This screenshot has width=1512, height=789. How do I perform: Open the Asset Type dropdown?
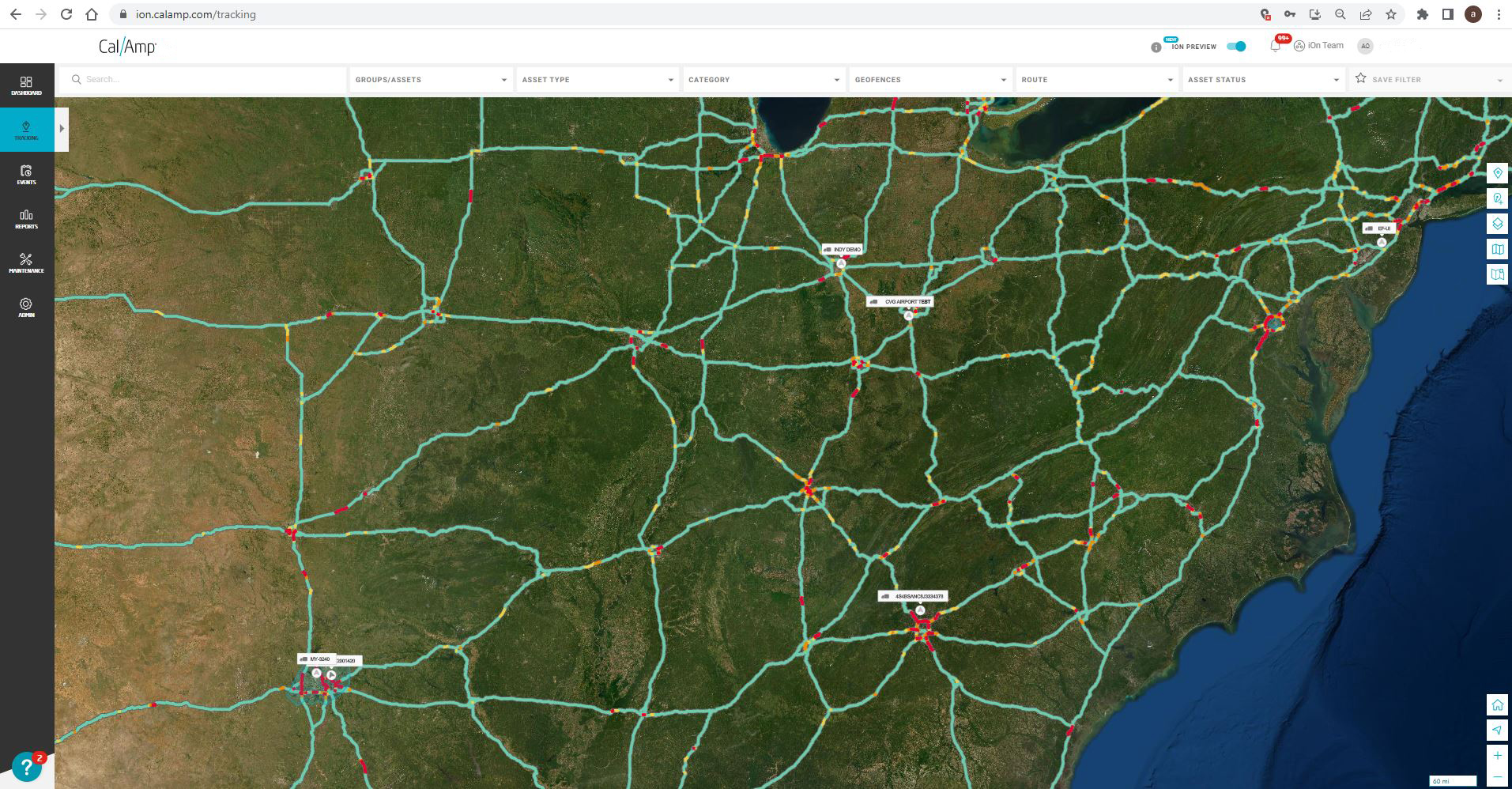(x=598, y=80)
